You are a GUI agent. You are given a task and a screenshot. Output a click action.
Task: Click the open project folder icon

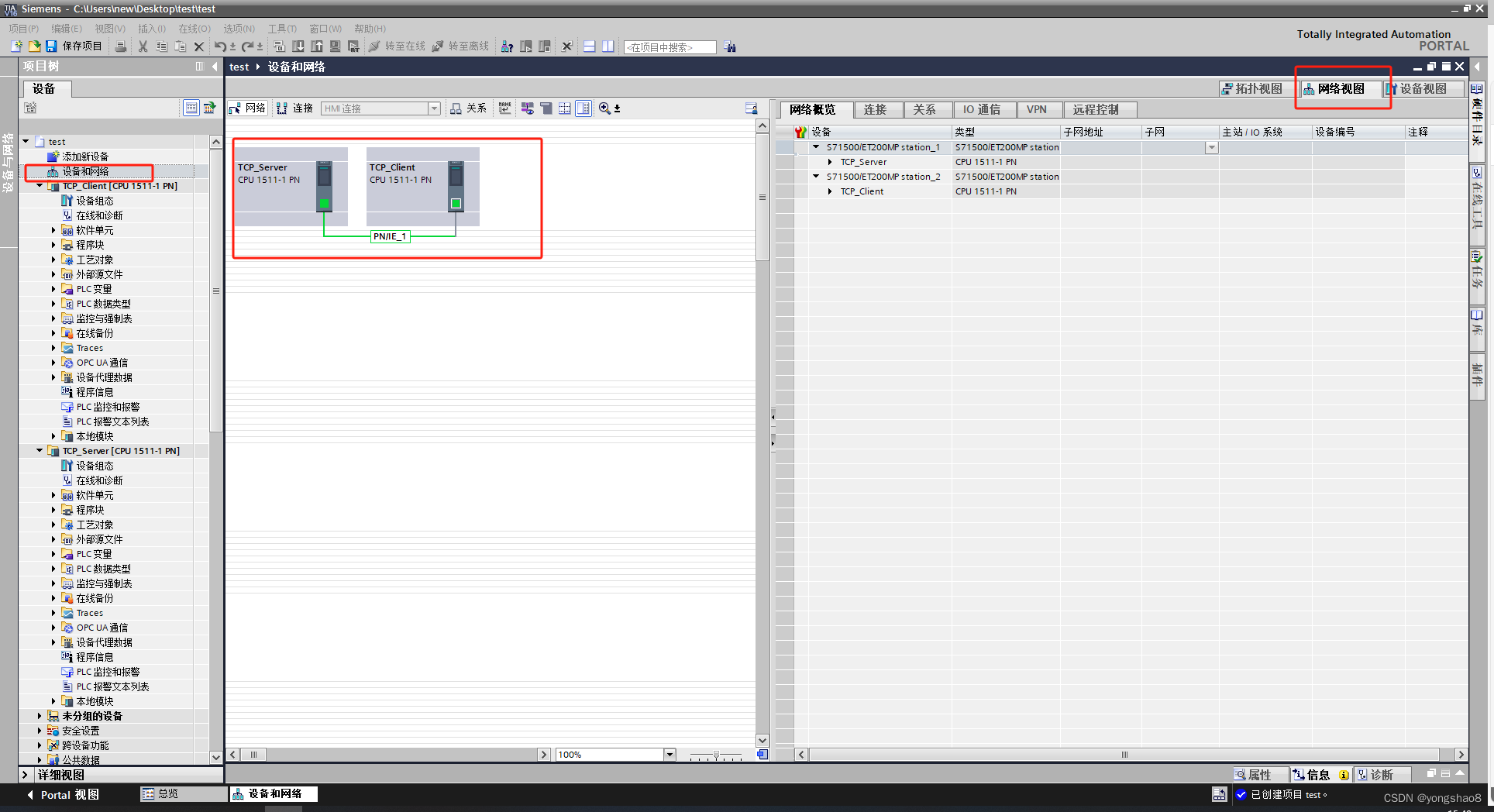[x=34, y=46]
